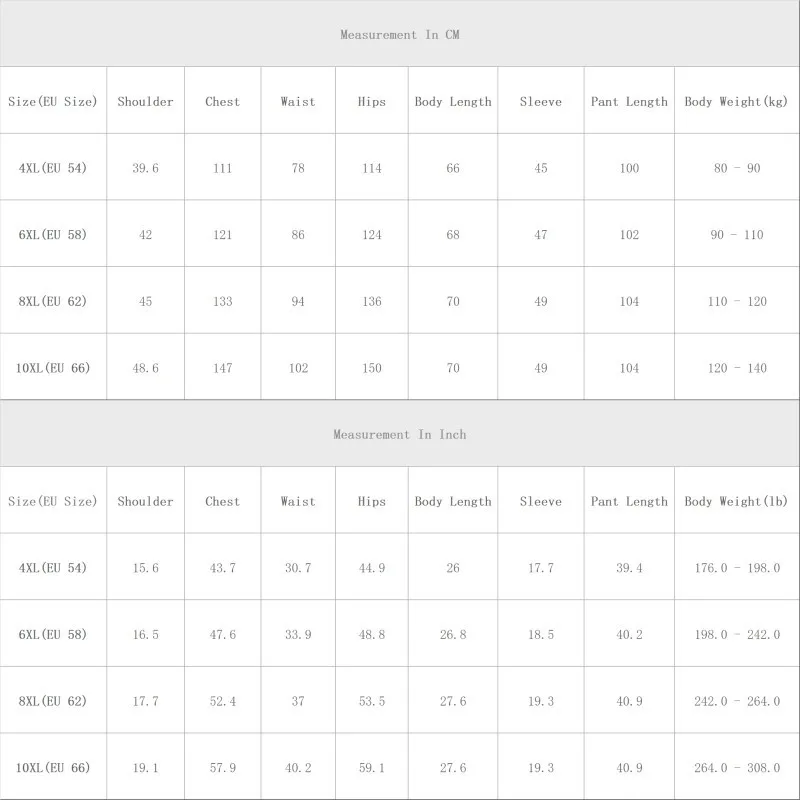This screenshot has width=800, height=800.
Task: Click shoulder value 48.6 in CM table
Action: (x=145, y=368)
